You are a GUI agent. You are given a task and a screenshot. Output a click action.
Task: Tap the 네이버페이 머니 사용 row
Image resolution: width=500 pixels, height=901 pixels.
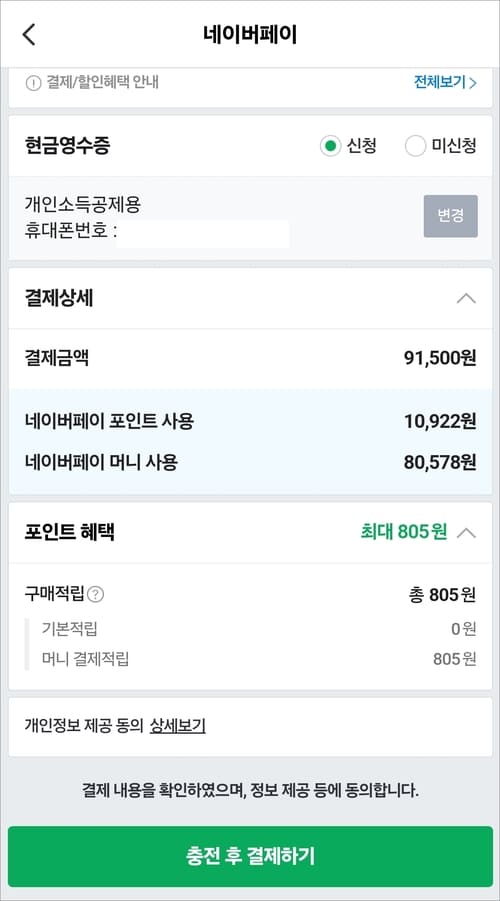click(x=250, y=462)
